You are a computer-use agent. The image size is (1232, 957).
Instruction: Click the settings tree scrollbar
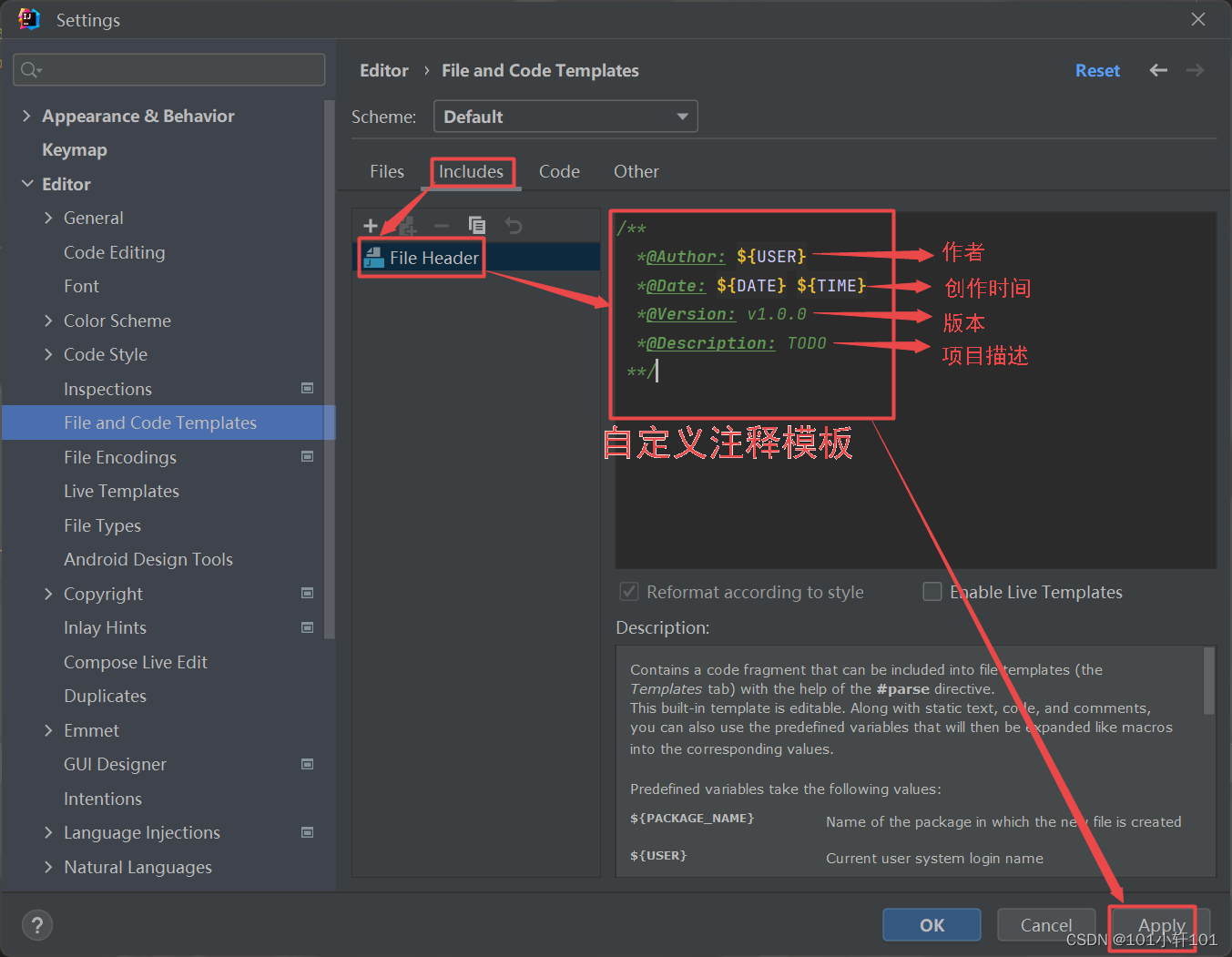[330, 369]
